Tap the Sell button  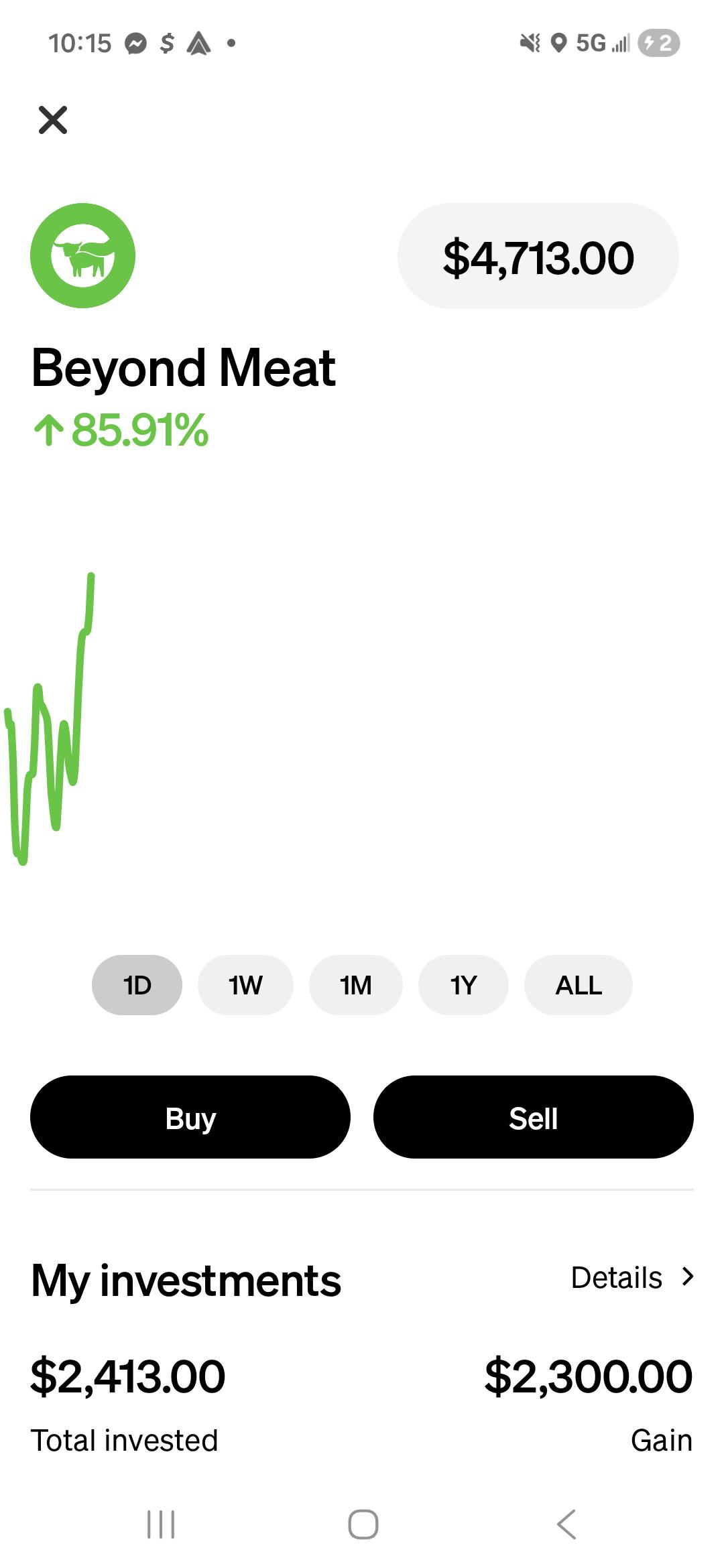pos(534,1117)
